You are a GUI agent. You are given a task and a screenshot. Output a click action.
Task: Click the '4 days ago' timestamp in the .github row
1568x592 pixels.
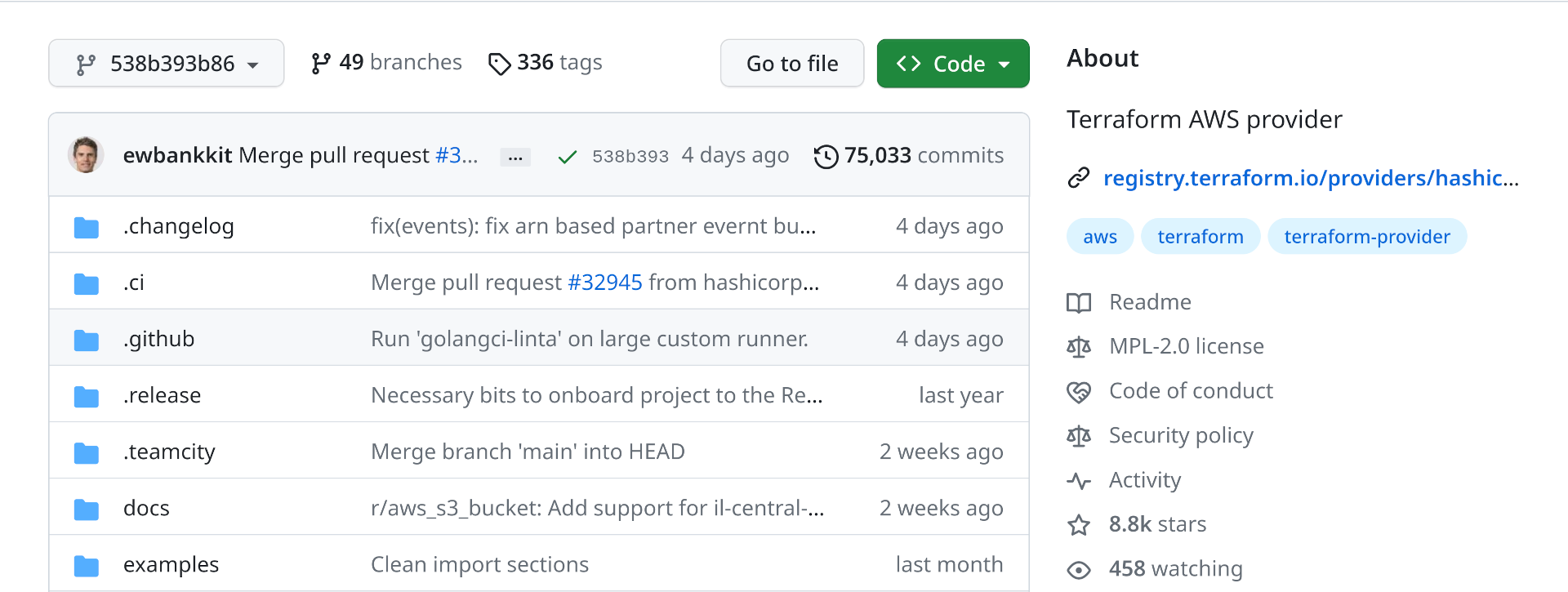click(949, 339)
